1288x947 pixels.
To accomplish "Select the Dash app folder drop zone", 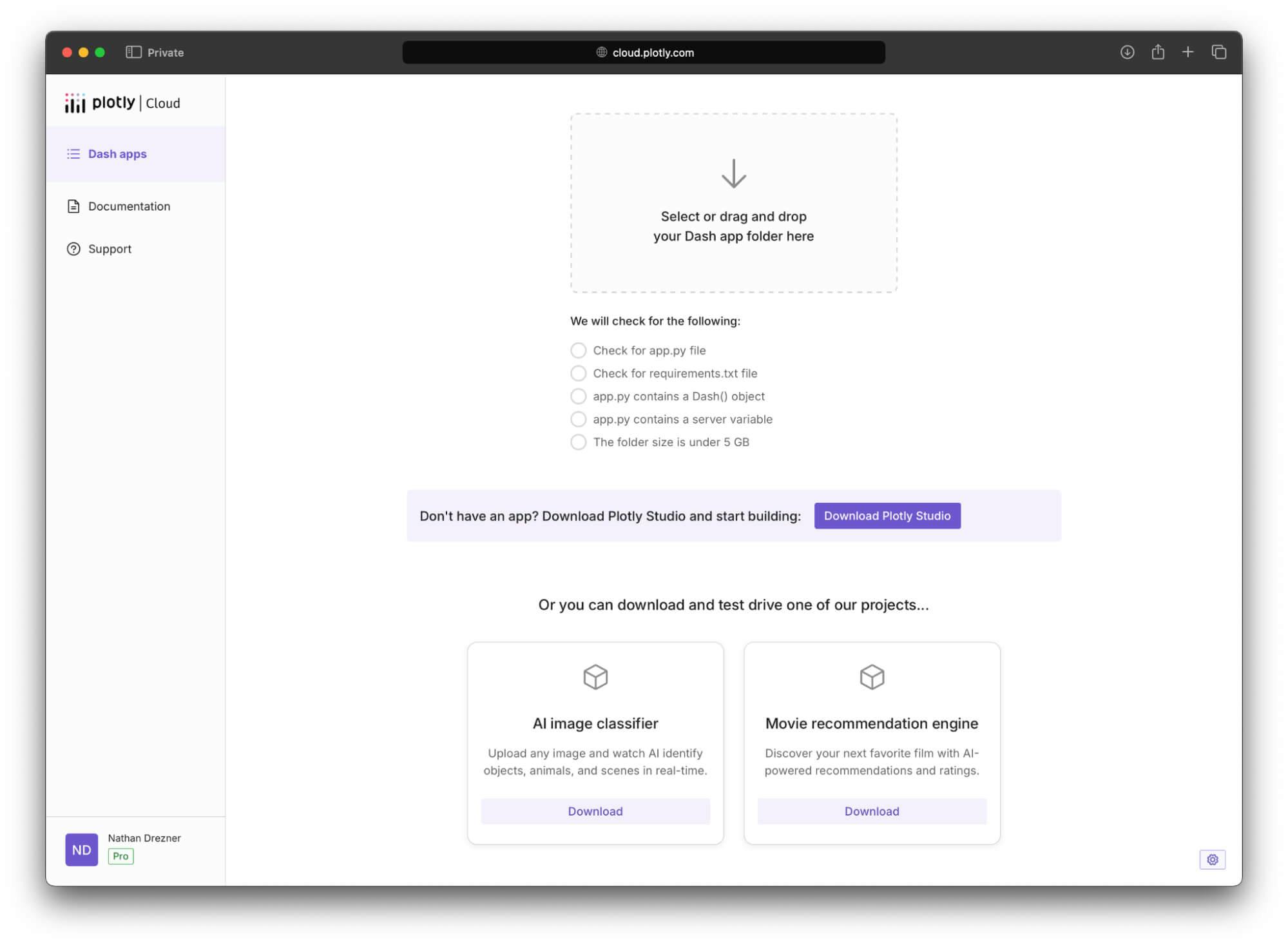I will 733,203.
